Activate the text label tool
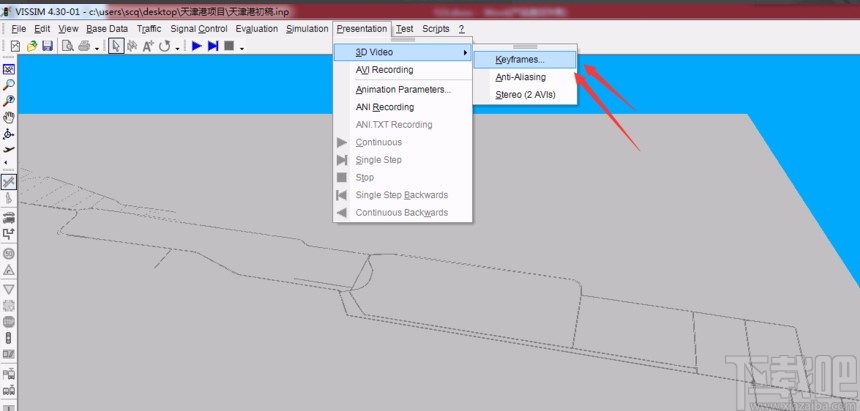The image size is (860, 411). point(148,46)
